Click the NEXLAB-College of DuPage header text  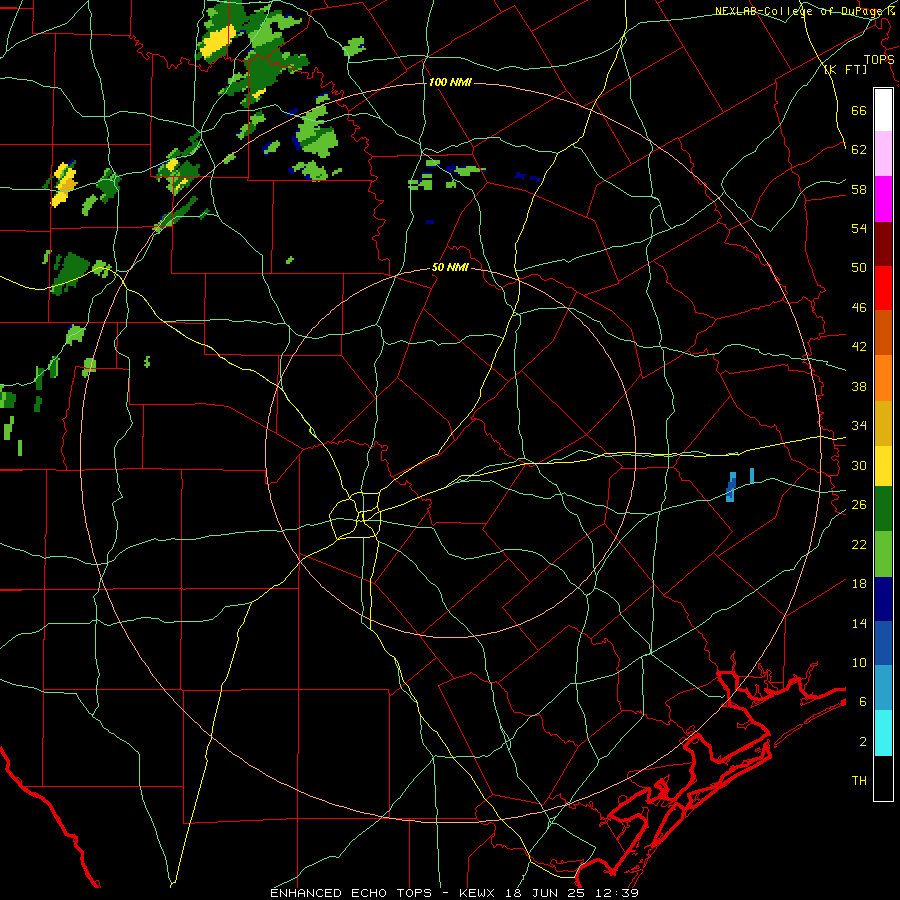[x=804, y=11]
